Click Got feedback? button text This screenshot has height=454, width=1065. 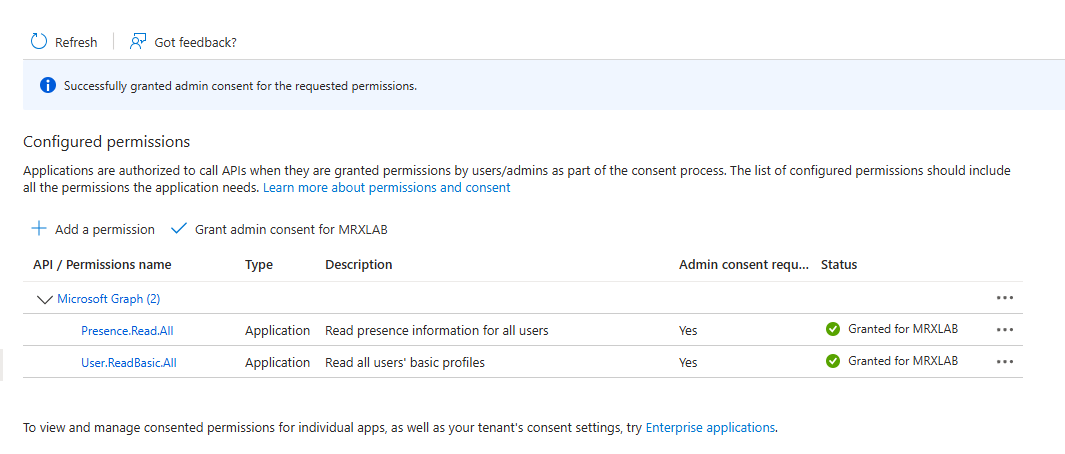[196, 42]
